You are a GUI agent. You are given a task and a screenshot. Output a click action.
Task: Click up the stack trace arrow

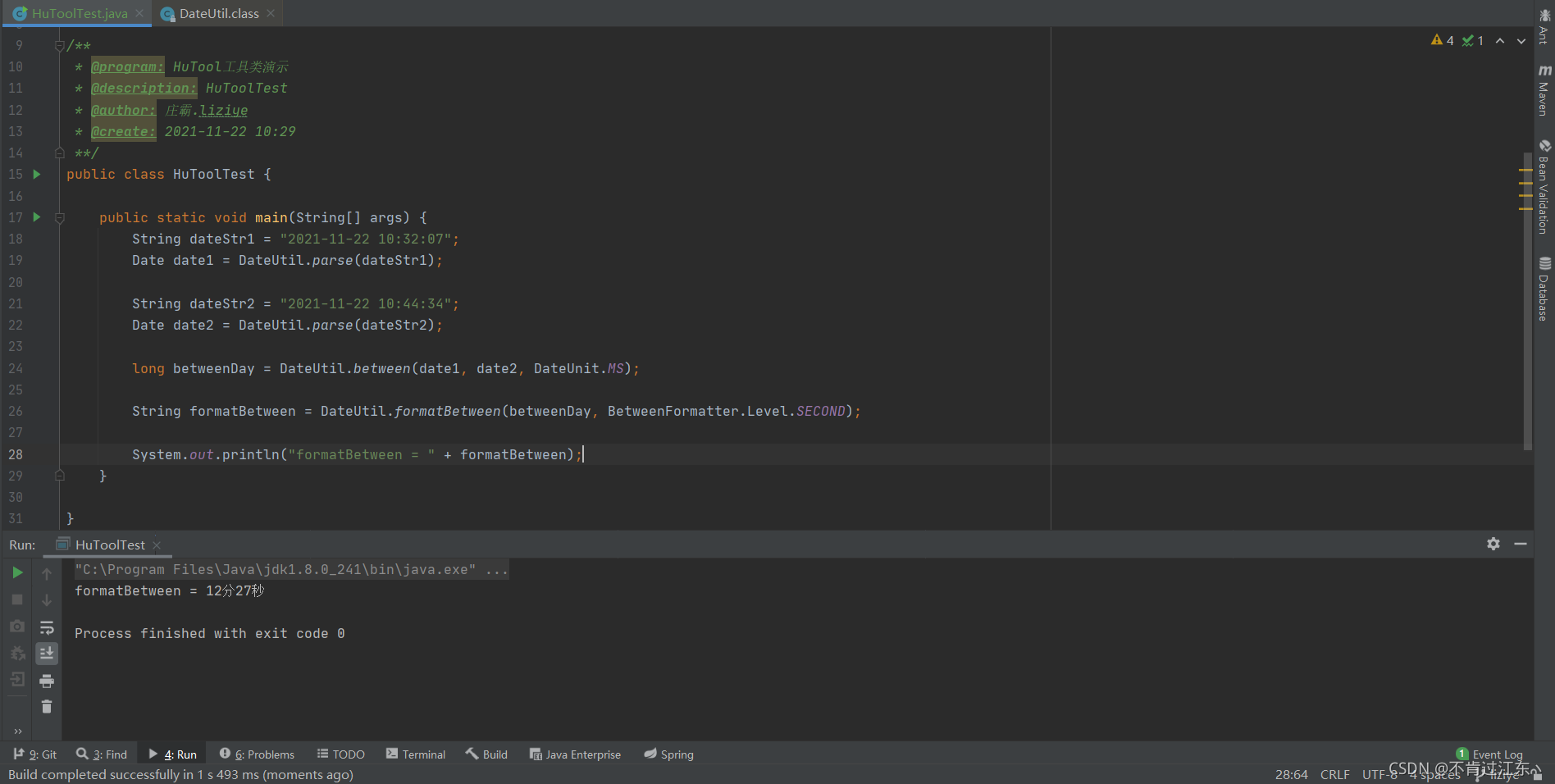click(x=47, y=574)
